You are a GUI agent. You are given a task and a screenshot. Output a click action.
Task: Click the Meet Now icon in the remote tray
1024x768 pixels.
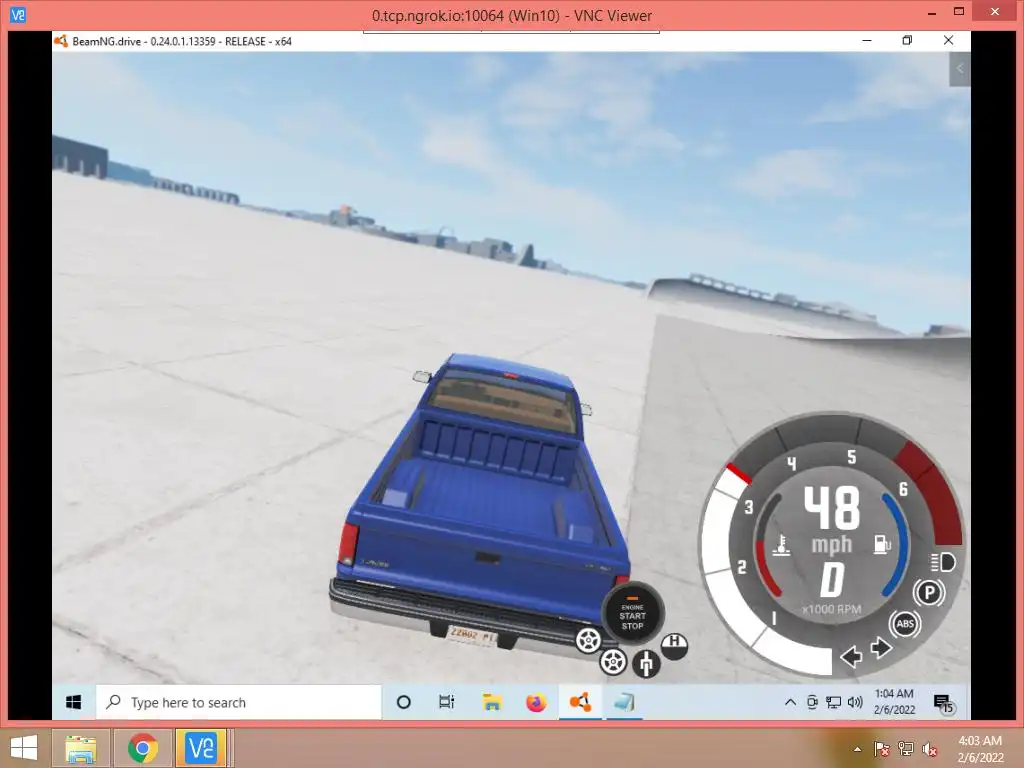pos(812,702)
